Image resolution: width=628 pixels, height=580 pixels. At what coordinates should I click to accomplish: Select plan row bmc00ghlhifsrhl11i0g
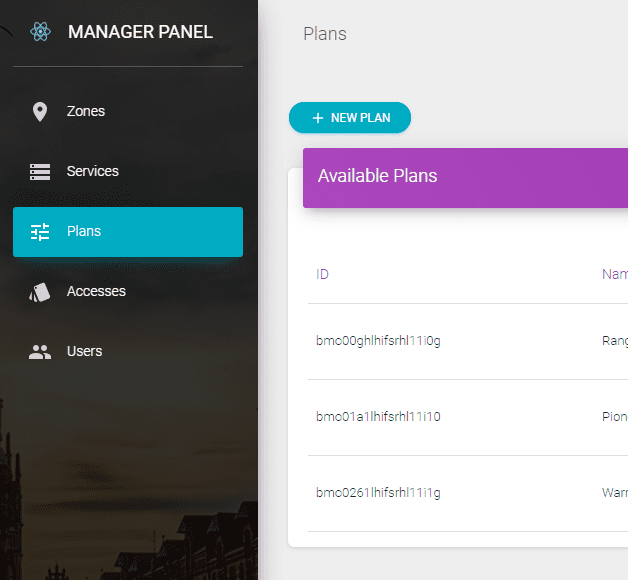pos(378,341)
